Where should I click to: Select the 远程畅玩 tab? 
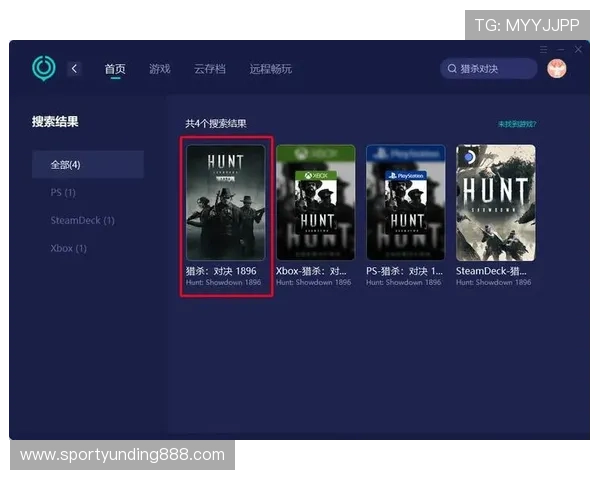coord(271,69)
